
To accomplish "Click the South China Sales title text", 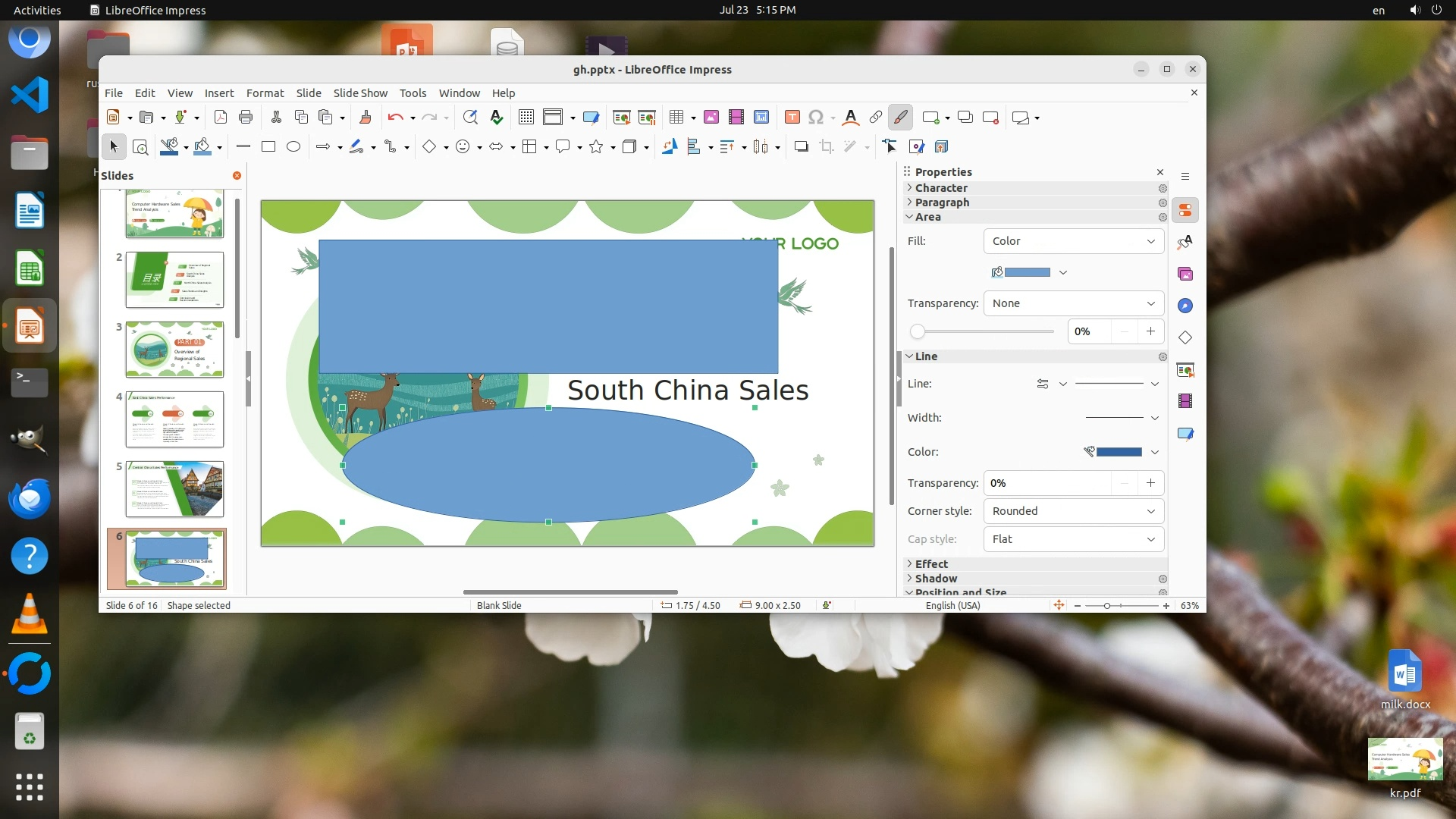I will 687,391.
